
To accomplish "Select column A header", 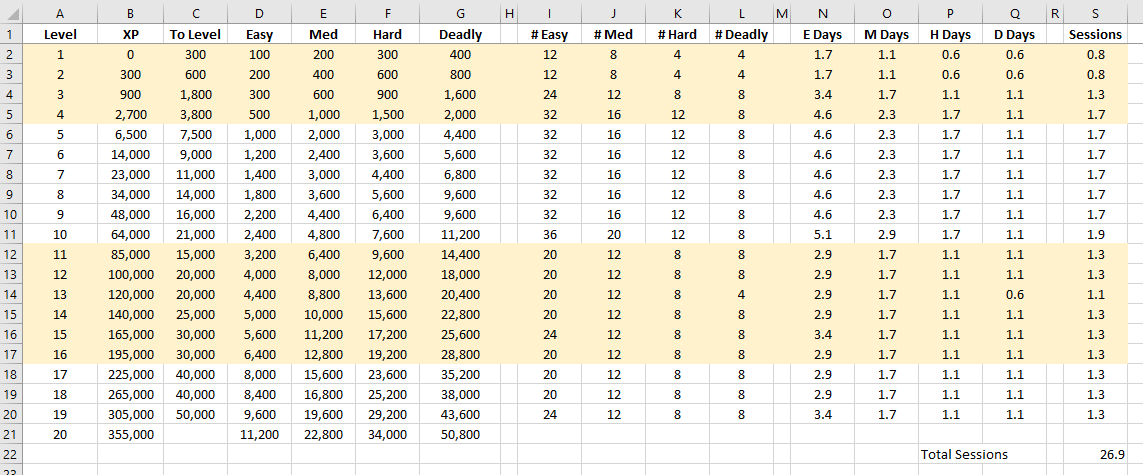I will 60,13.
